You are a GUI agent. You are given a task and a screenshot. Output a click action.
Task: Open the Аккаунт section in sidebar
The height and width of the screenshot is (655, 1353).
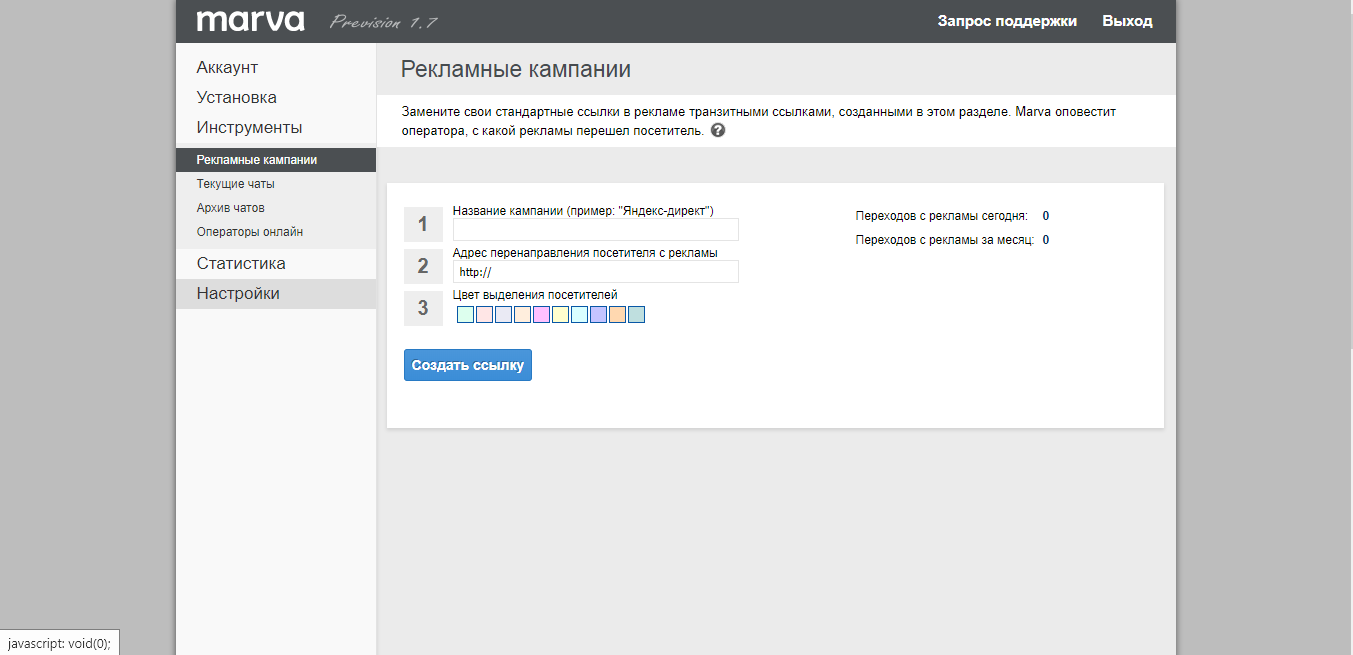pyautogui.click(x=226, y=67)
